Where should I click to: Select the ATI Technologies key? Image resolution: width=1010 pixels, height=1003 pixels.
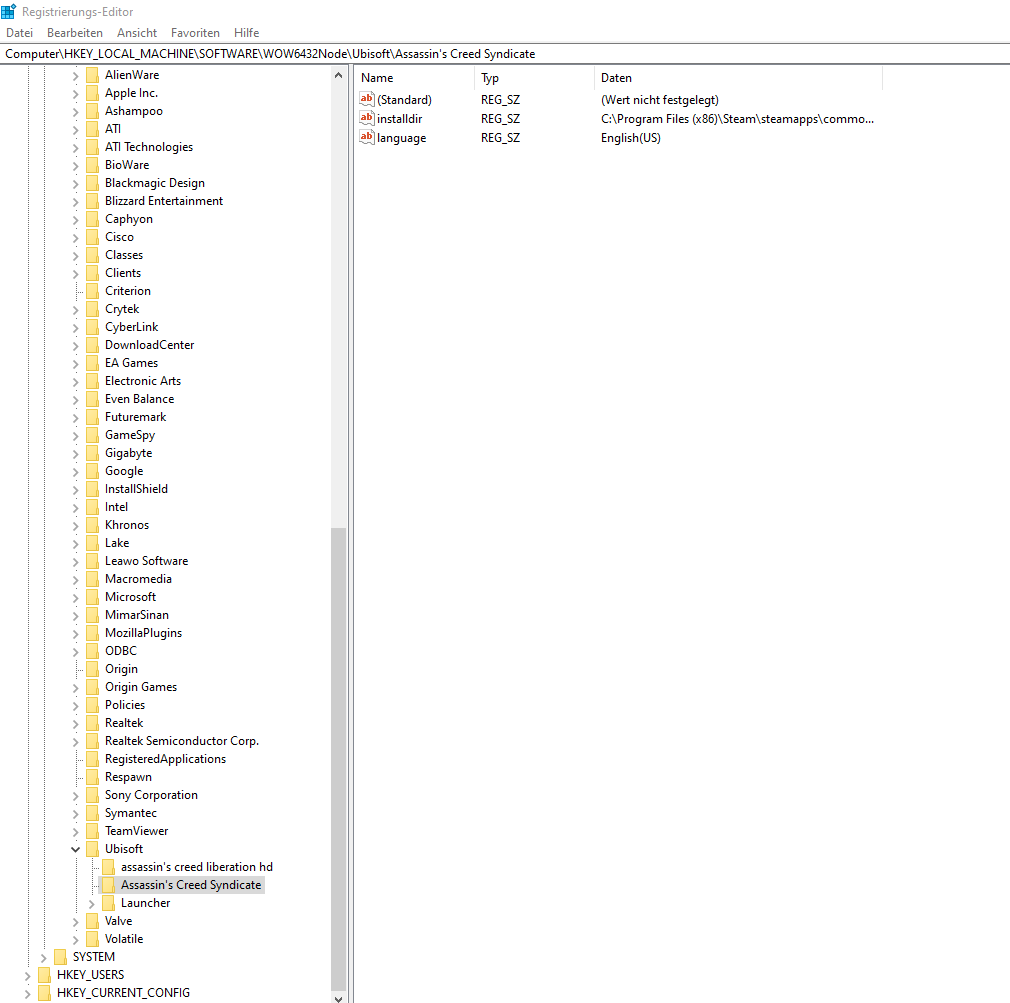click(x=149, y=147)
